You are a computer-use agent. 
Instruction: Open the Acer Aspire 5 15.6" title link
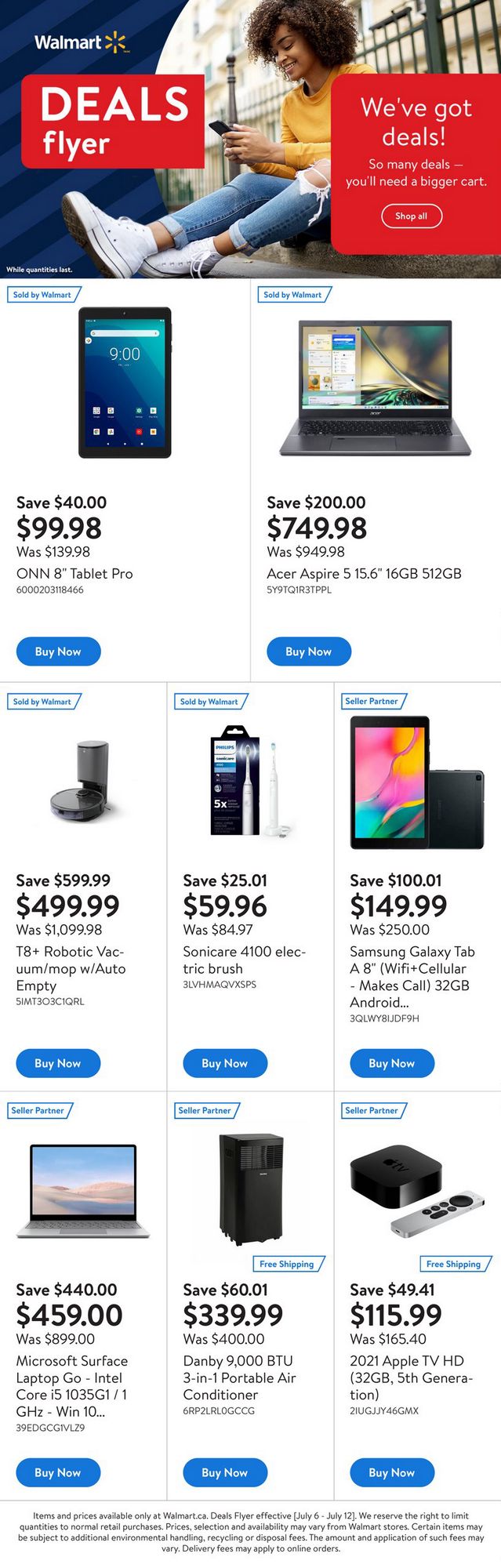(x=364, y=573)
